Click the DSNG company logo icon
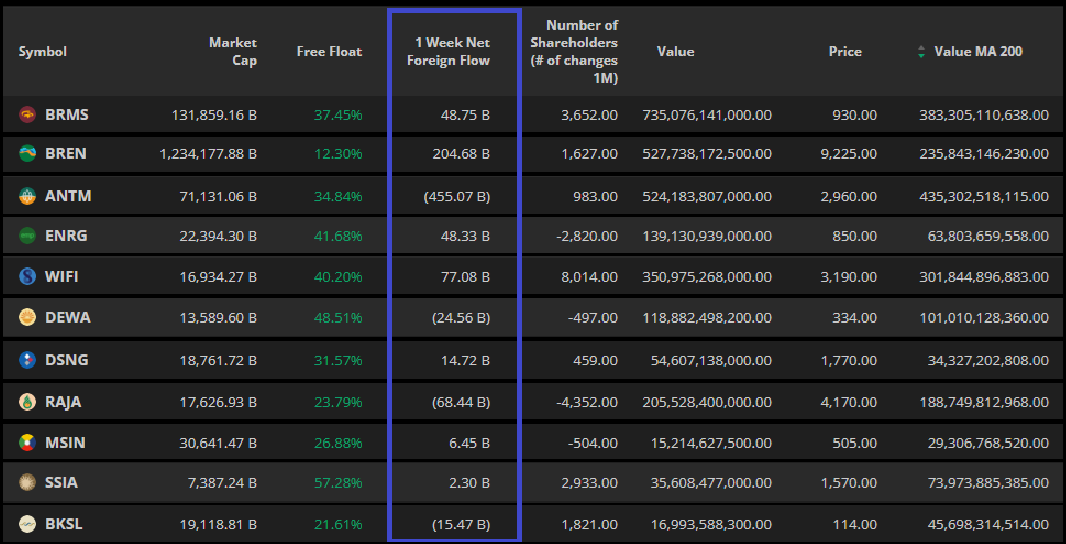This screenshot has height=544, width=1066. (x=28, y=359)
